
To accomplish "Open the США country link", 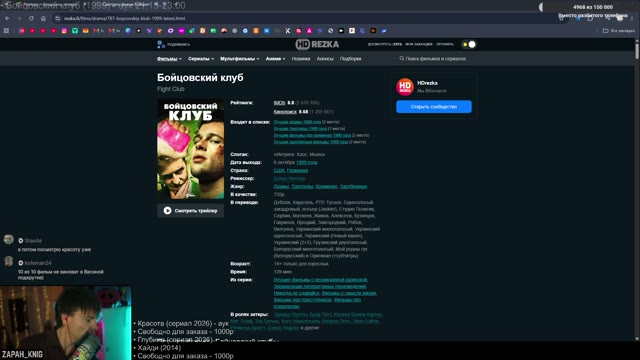I will coord(279,170).
